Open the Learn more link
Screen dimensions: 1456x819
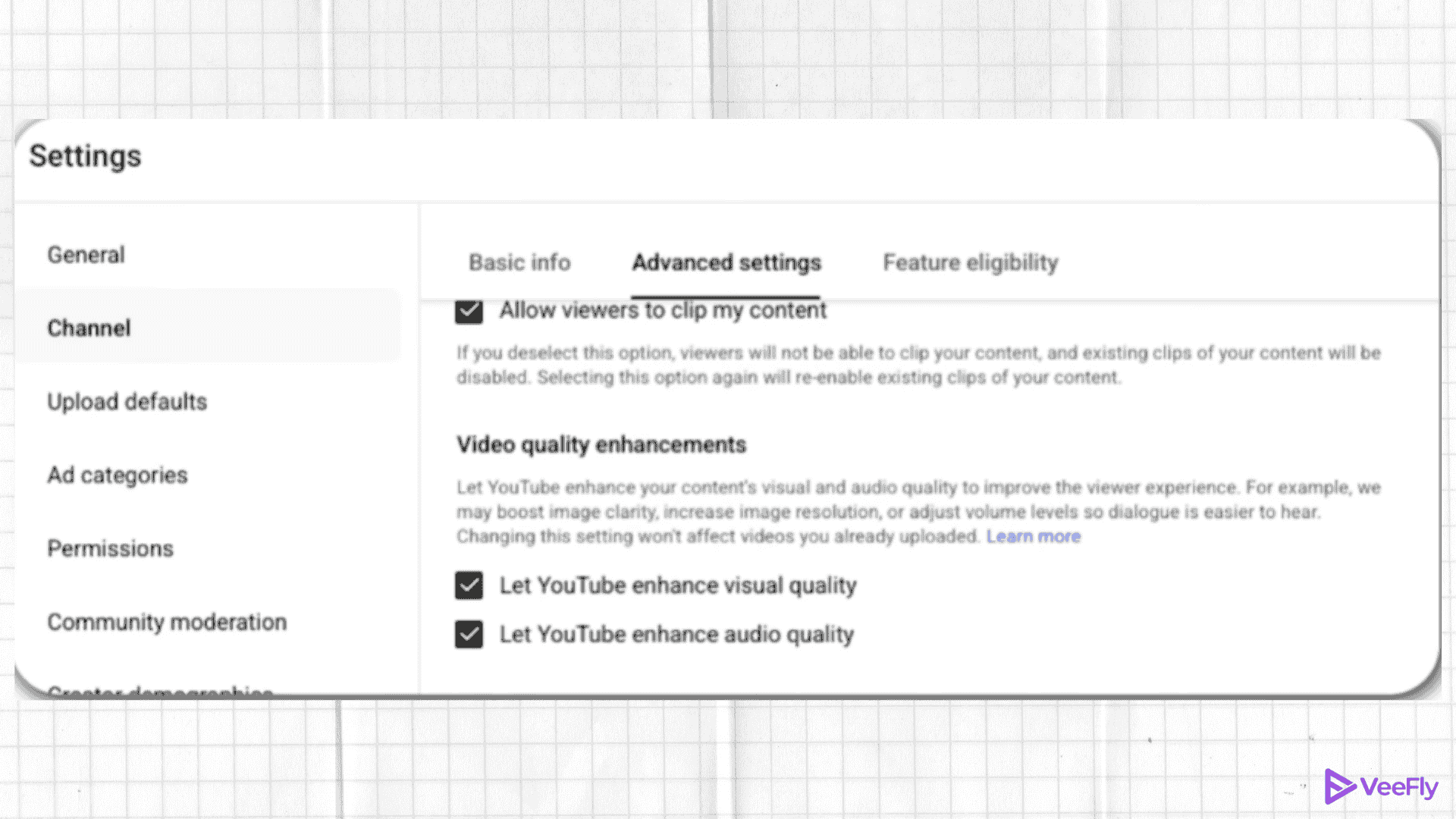[1034, 536]
